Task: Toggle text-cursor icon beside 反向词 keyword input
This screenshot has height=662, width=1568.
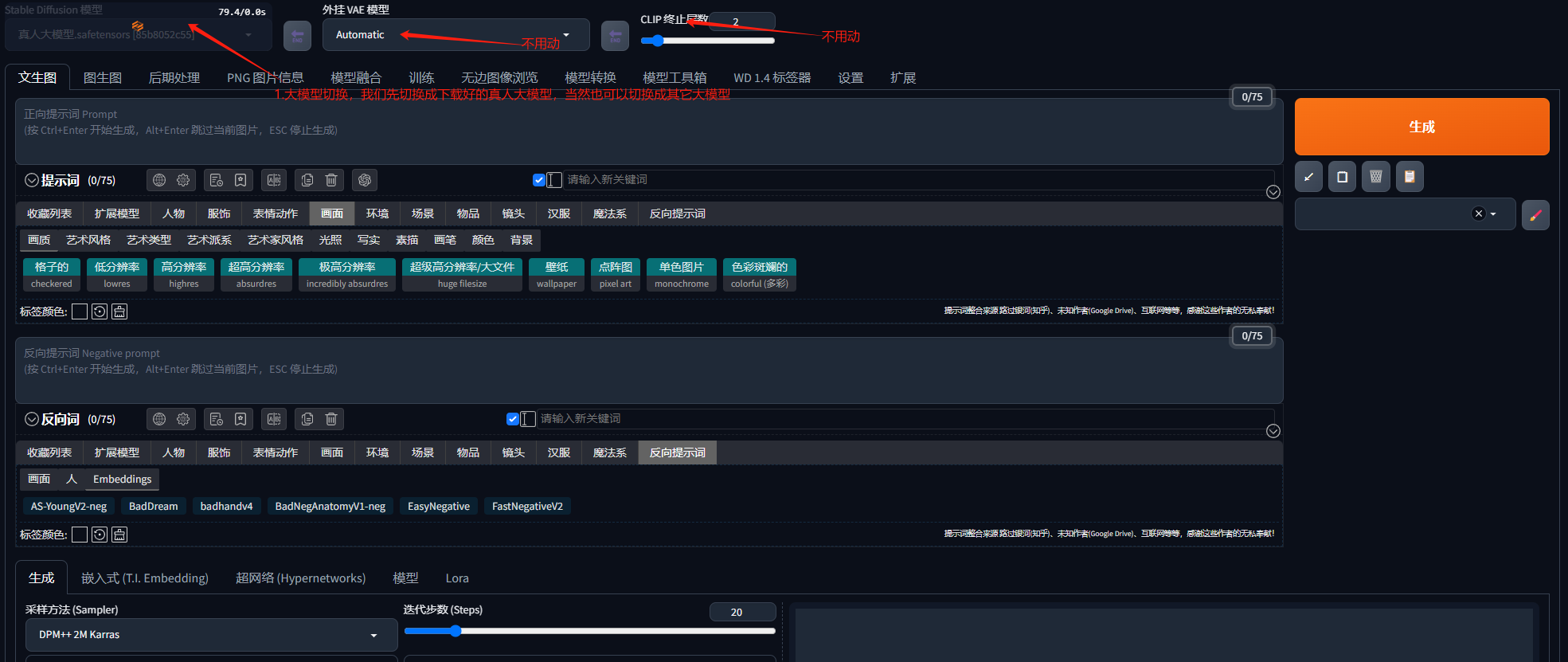Action: pos(528,419)
